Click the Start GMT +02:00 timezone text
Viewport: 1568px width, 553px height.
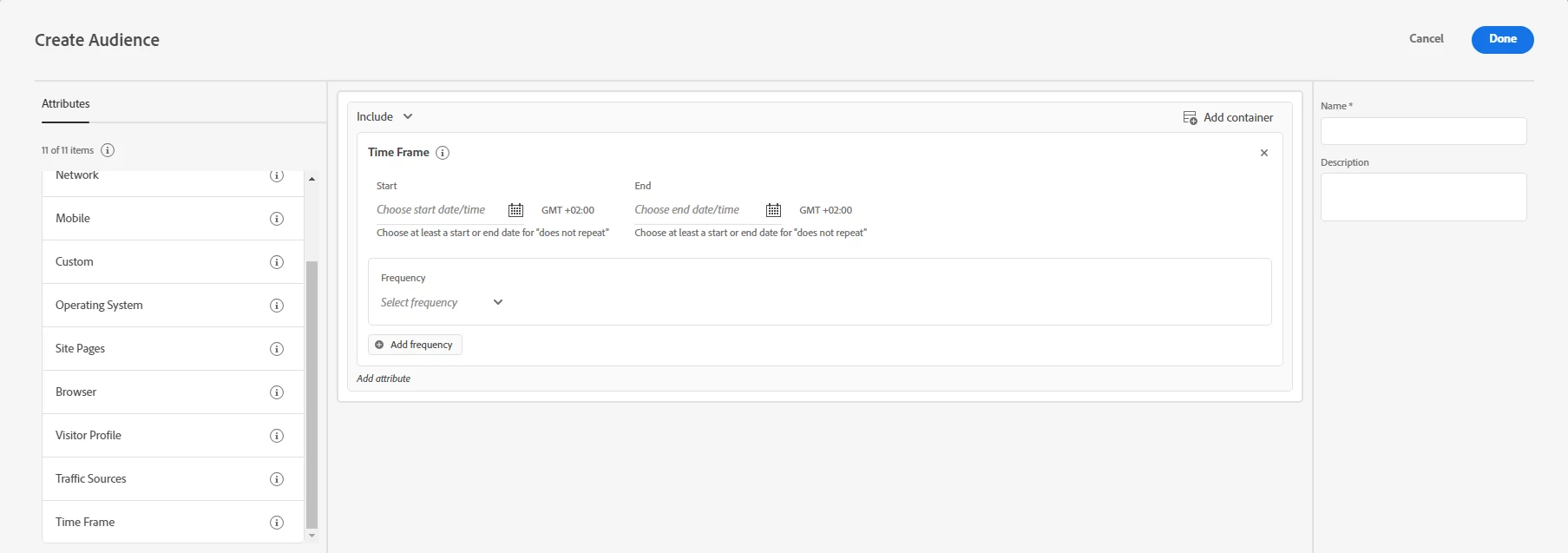pos(567,210)
